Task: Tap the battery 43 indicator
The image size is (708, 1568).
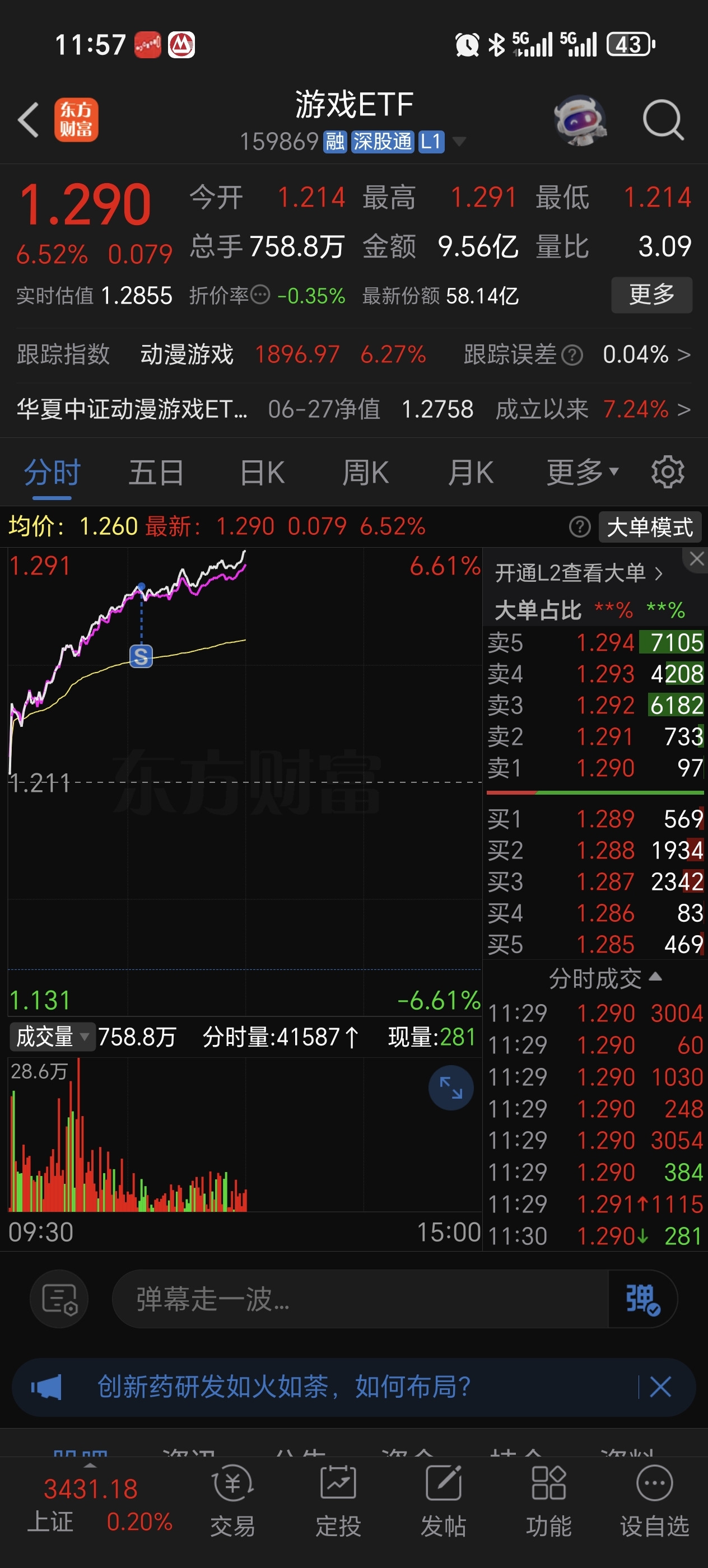Action: click(x=631, y=44)
